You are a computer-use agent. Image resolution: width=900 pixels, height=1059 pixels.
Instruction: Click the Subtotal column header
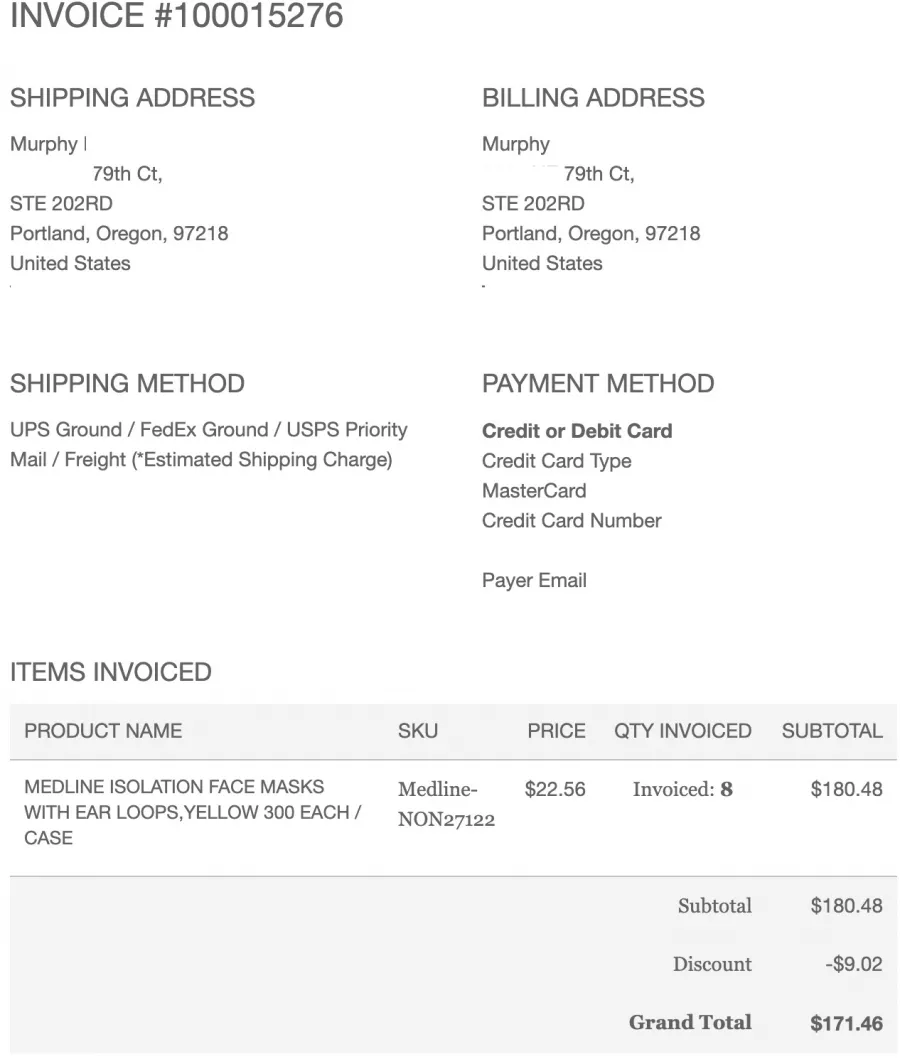tap(832, 731)
